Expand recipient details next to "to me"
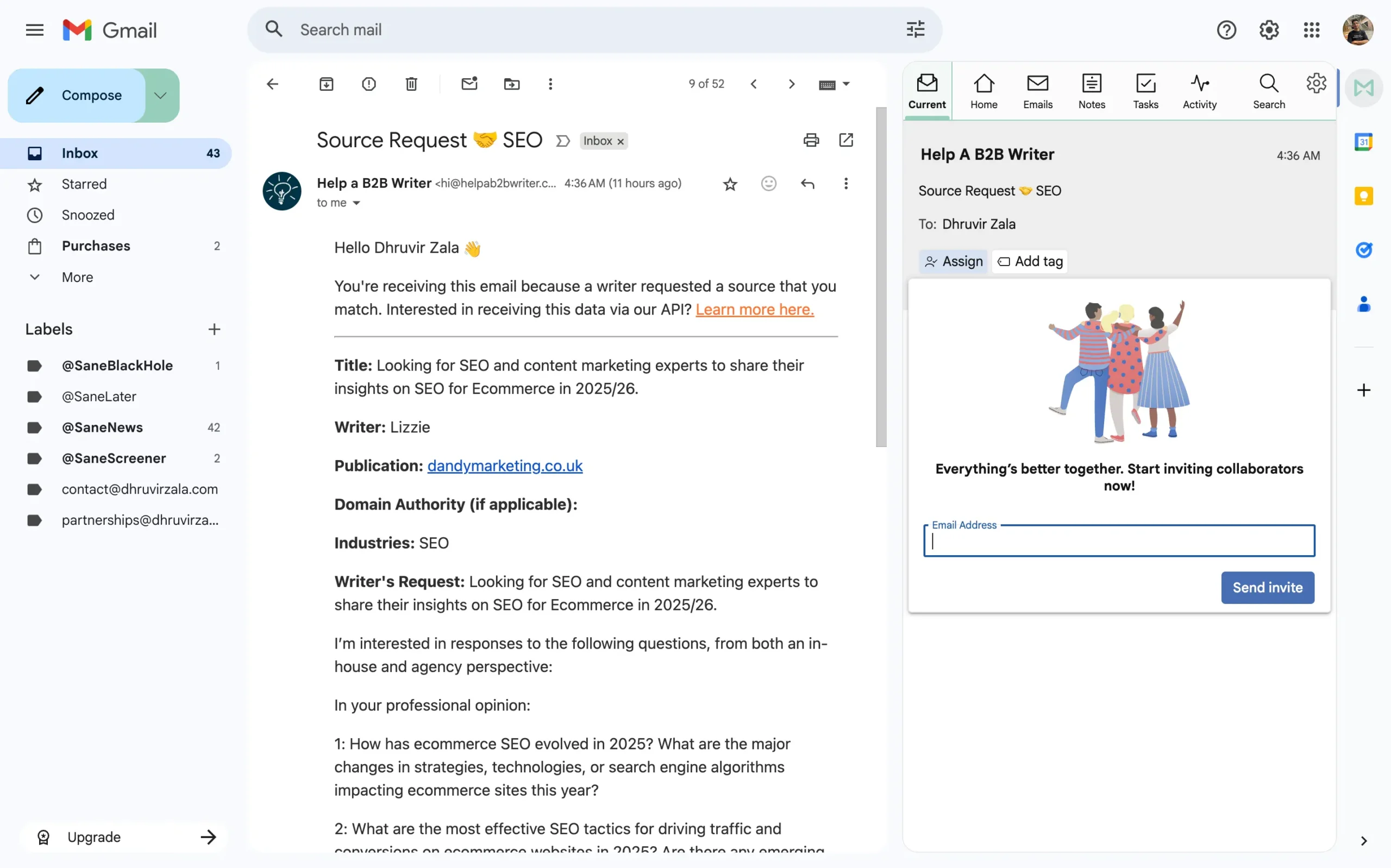1391x868 pixels. [356, 203]
